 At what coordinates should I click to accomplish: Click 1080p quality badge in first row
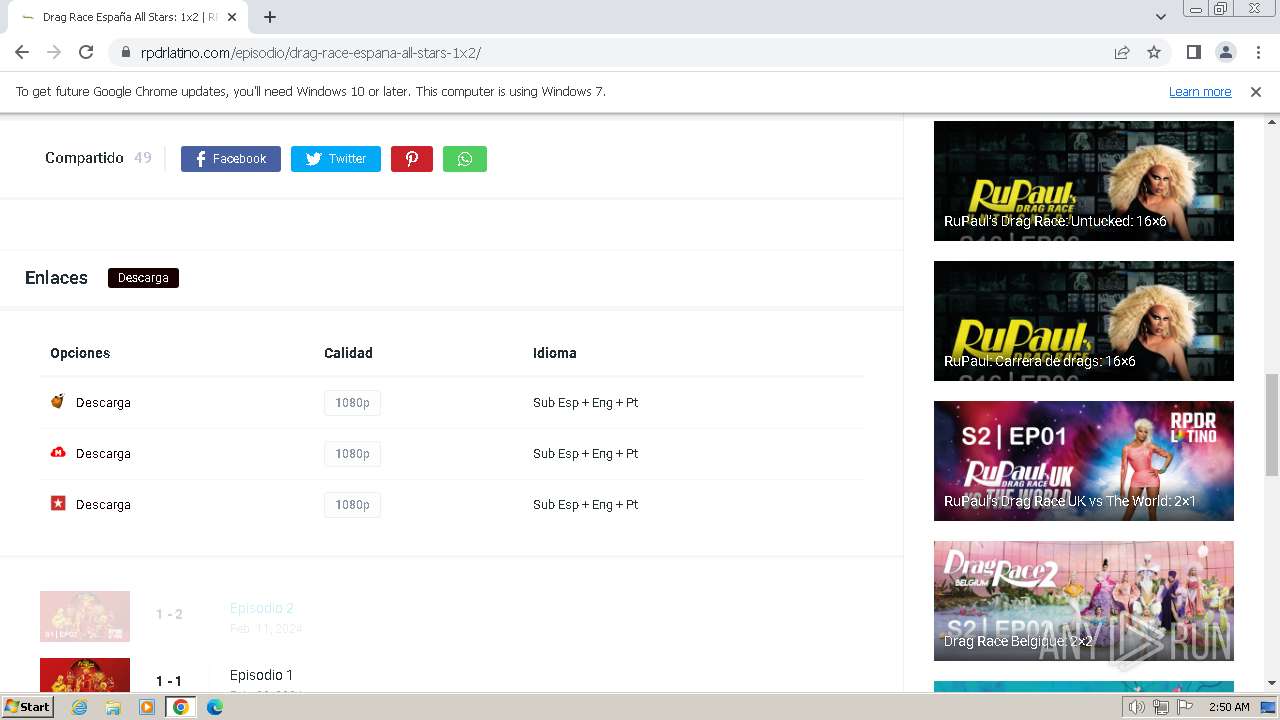tap(352, 403)
